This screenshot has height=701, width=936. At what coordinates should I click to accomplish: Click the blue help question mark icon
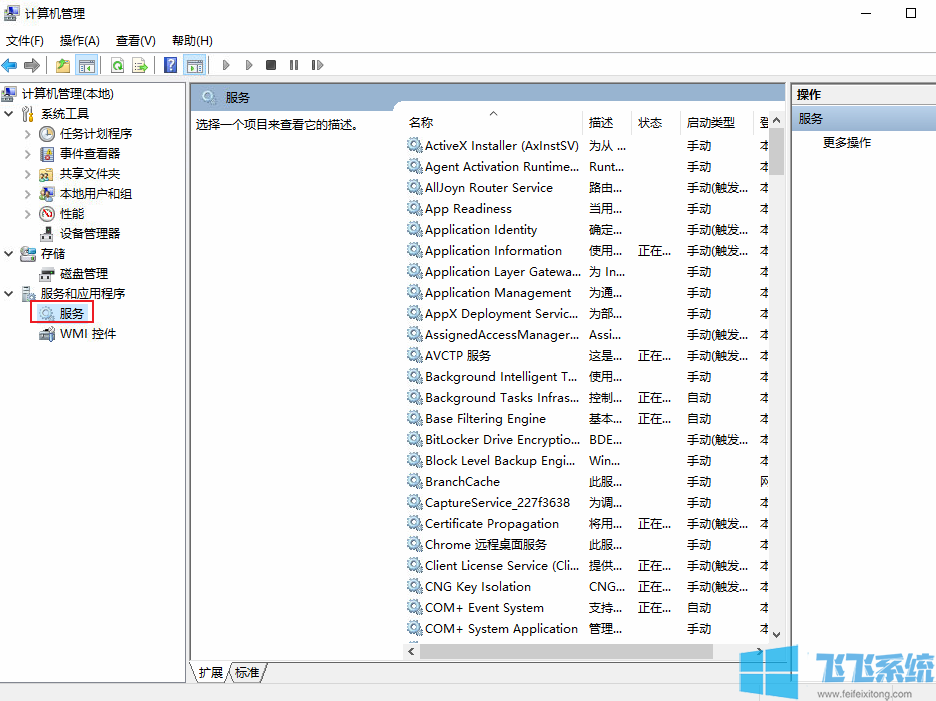point(170,65)
